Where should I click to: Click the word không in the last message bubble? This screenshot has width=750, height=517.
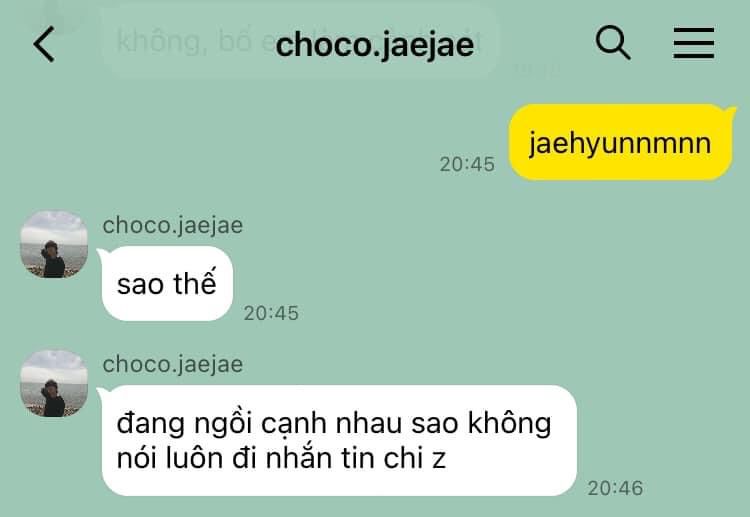pos(509,424)
